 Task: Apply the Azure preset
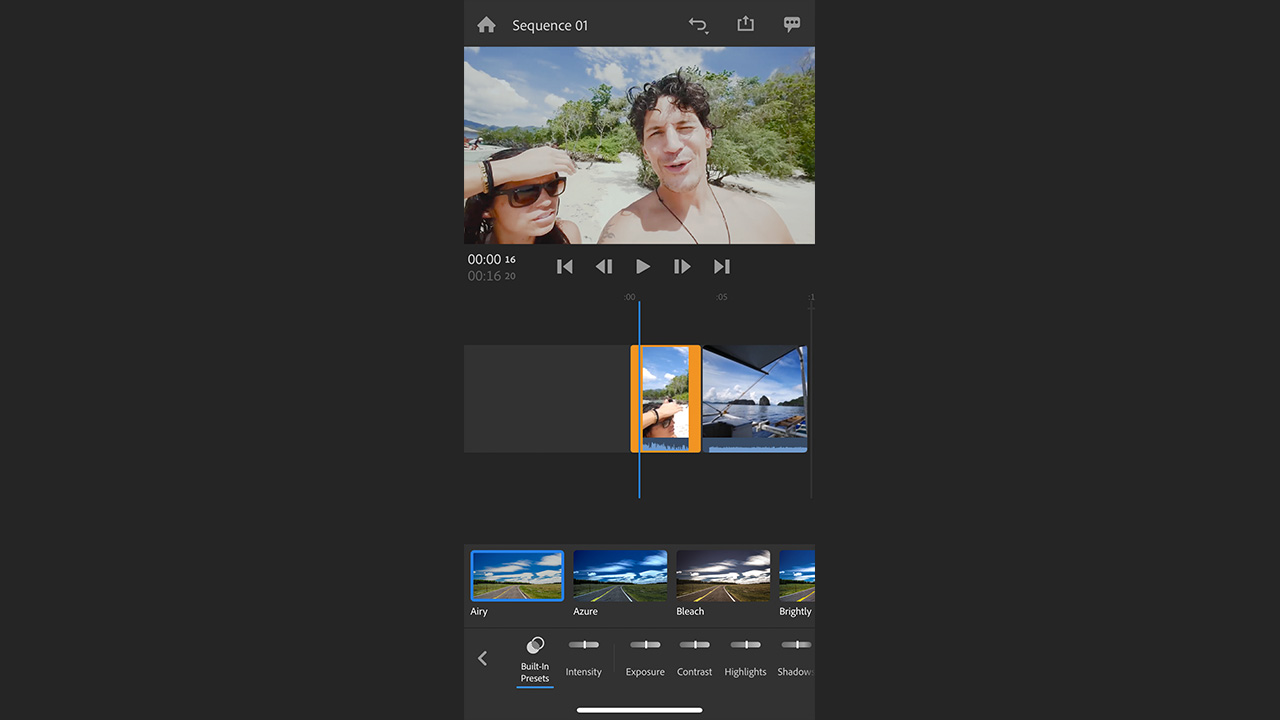click(x=620, y=574)
